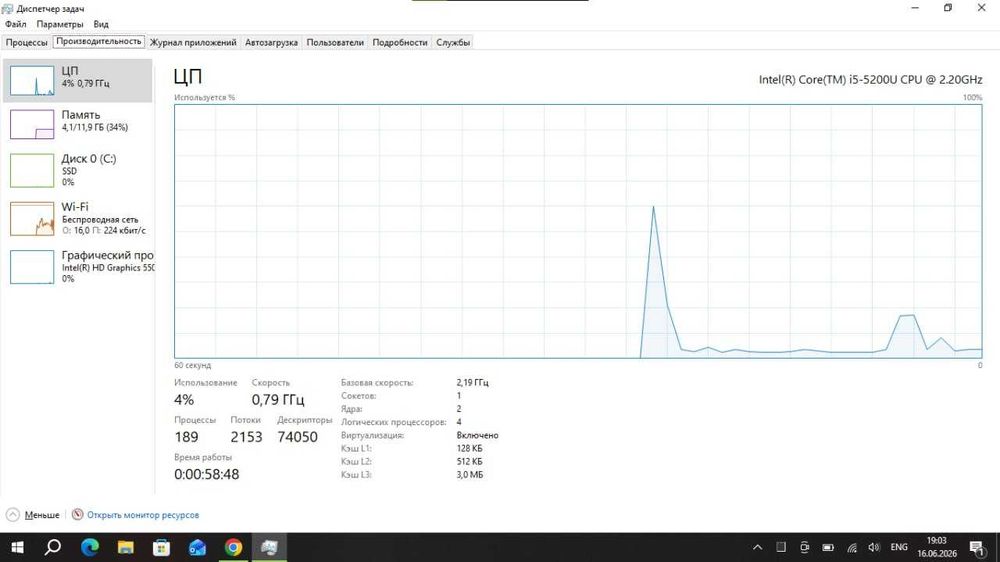Open File Explorer from taskbar
The width and height of the screenshot is (1000, 562).
pos(126,547)
